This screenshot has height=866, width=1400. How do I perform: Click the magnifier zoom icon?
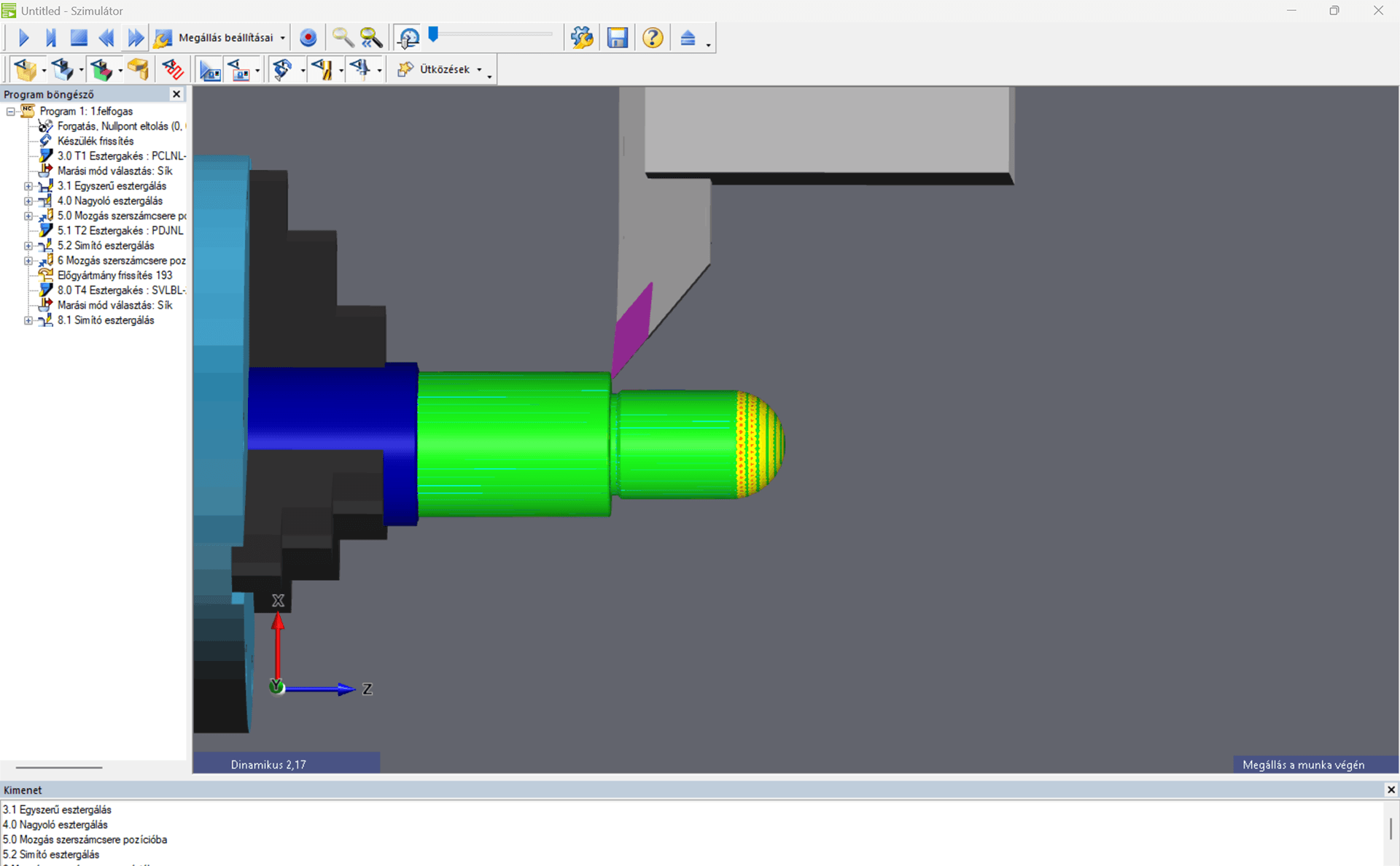pos(342,37)
